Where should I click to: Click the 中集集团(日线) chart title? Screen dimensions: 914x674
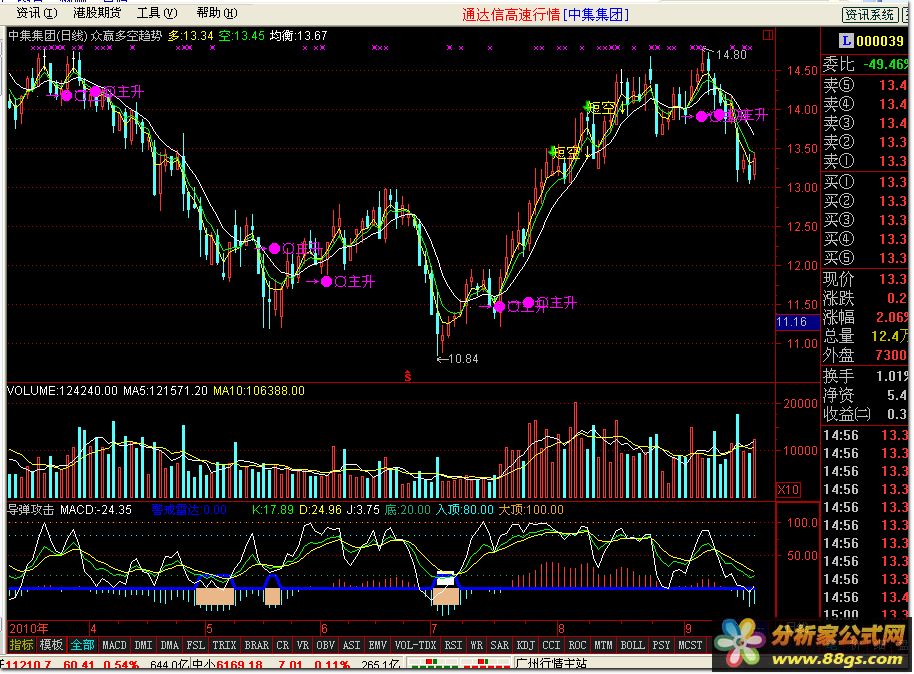click(x=47, y=36)
